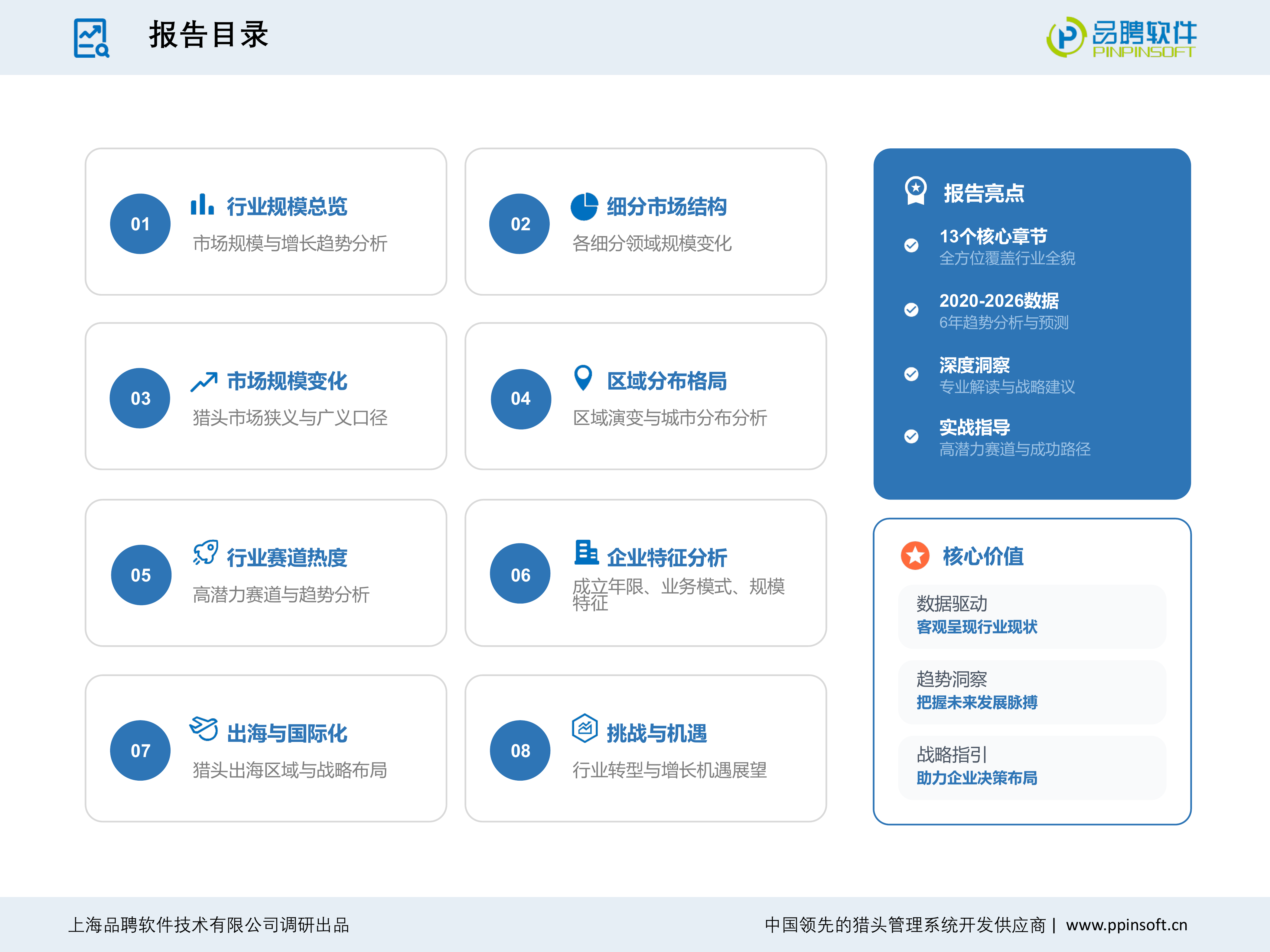This screenshot has height=952, width=1270.
Task: Click the text 区域演变与城市分布分析
Action: [670, 418]
